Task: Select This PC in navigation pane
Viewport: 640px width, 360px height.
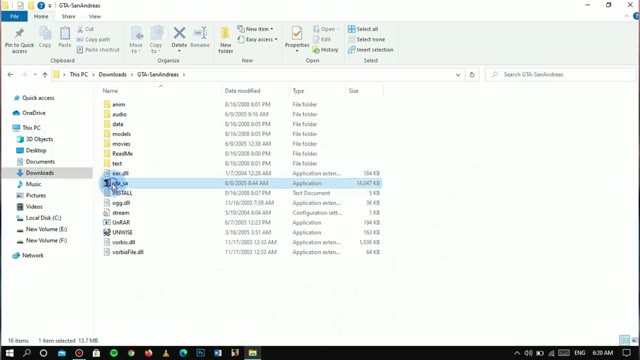Action: coord(27,128)
